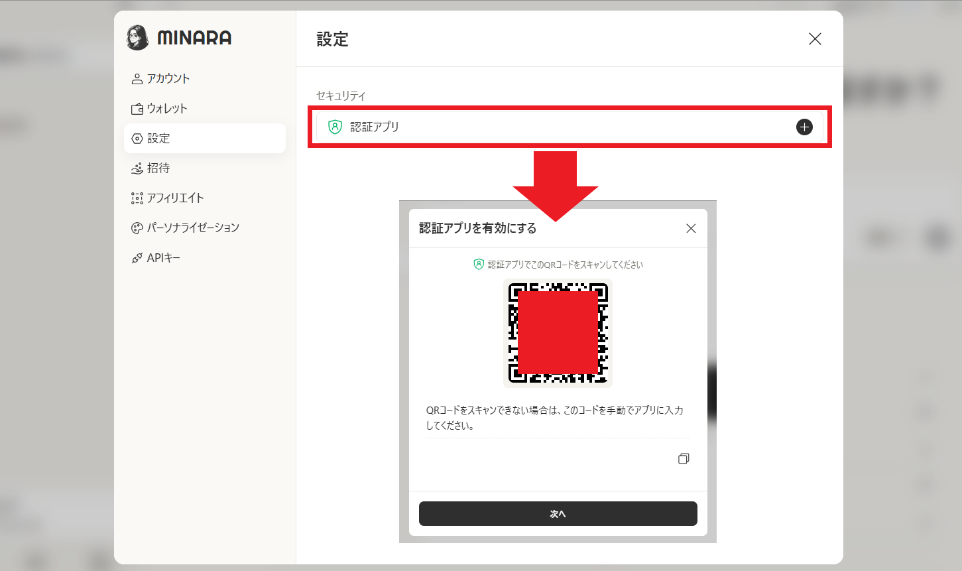The width and height of the screenshot is (962, 571).
Task: Select the 設定 sidebar item
Action: (205, 138)
